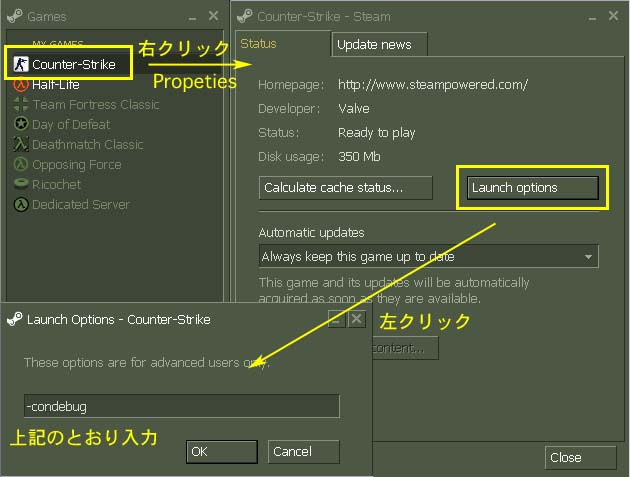Click the 'Valve' developer value
This screenshot has height=477, width=630.
(x=354, y=109)
